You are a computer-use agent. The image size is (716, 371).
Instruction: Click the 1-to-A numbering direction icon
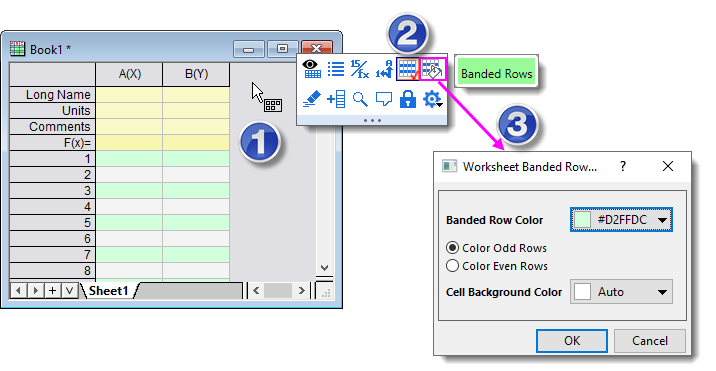click(x=384, y=69)
